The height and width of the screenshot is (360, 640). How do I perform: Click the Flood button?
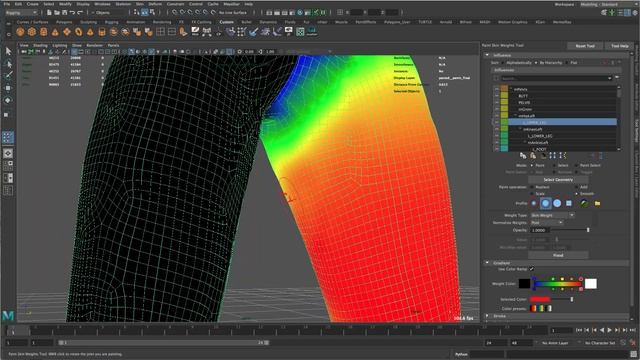[558, 255]
